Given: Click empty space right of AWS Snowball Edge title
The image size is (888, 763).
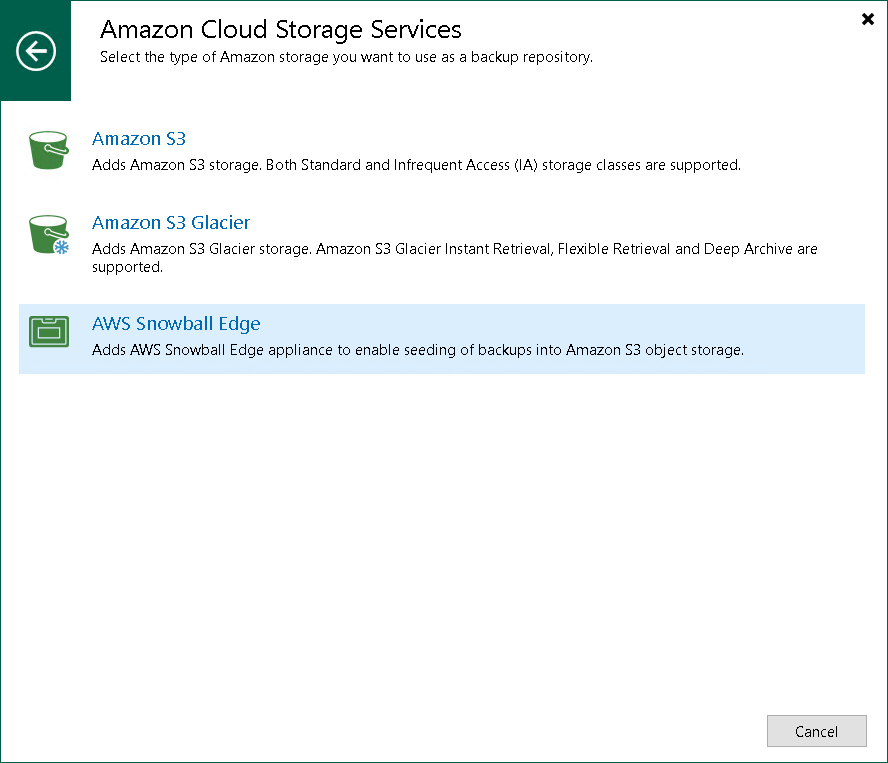Looking at the screenshot, I should (560, 324).
